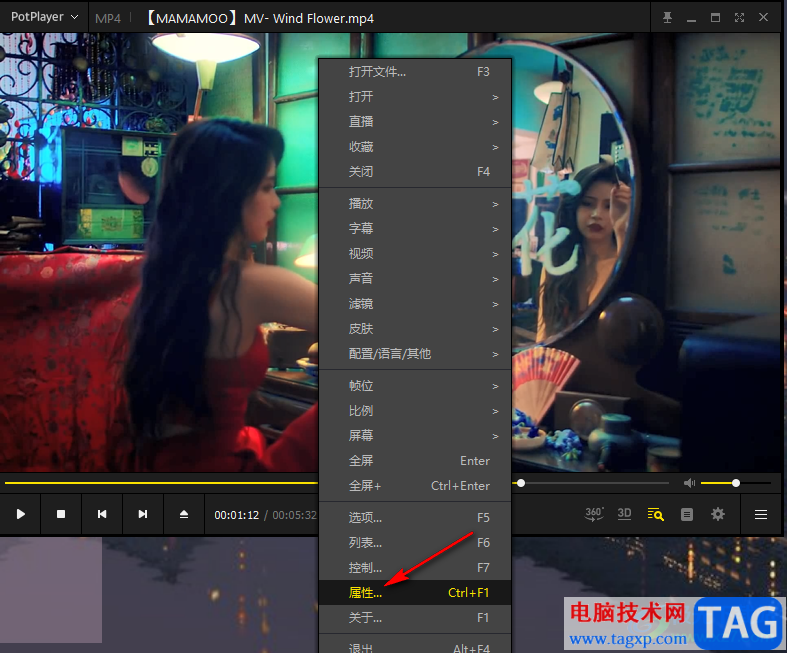This screenshot has width=787, height=653.
Task: Click the yellow seek progress bar
Action: tap(161, 483)
